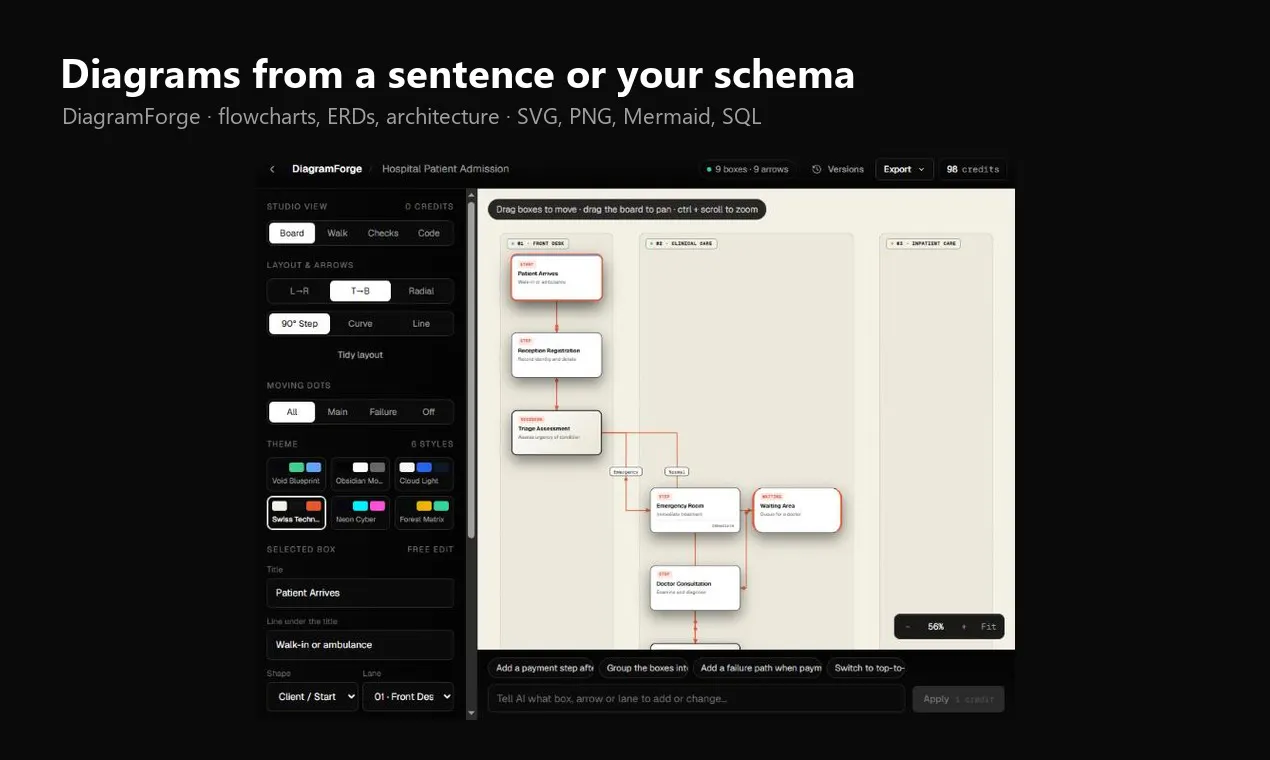This screenshot has width=1270, height=760.
Task: Click the back arrow beside DiagramForge
Action: [x=272, y=169]
